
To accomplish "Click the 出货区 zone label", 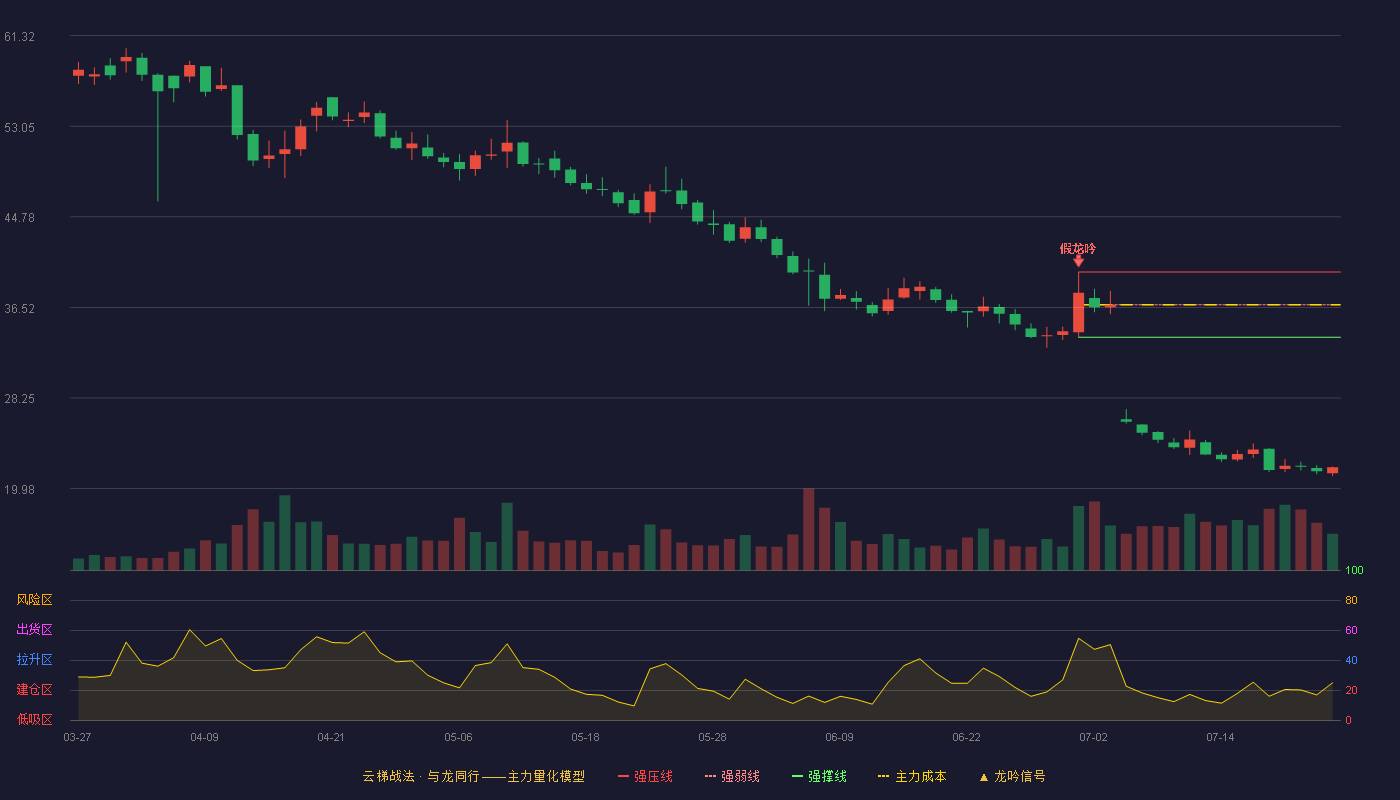I will (x=34, y=630).
